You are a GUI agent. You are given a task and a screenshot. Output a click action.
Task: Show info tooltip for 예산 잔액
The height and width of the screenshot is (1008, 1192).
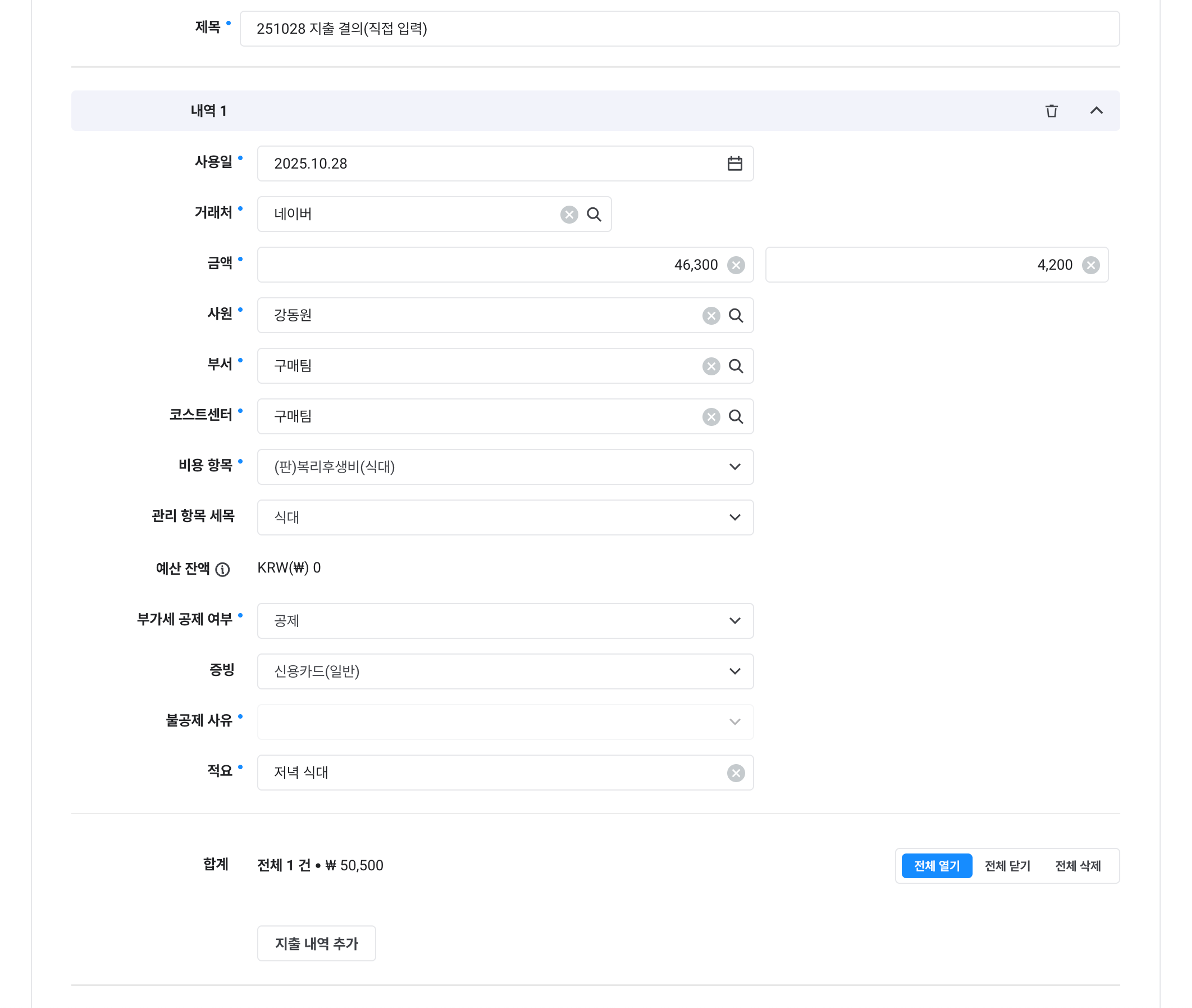pos(223,569)
